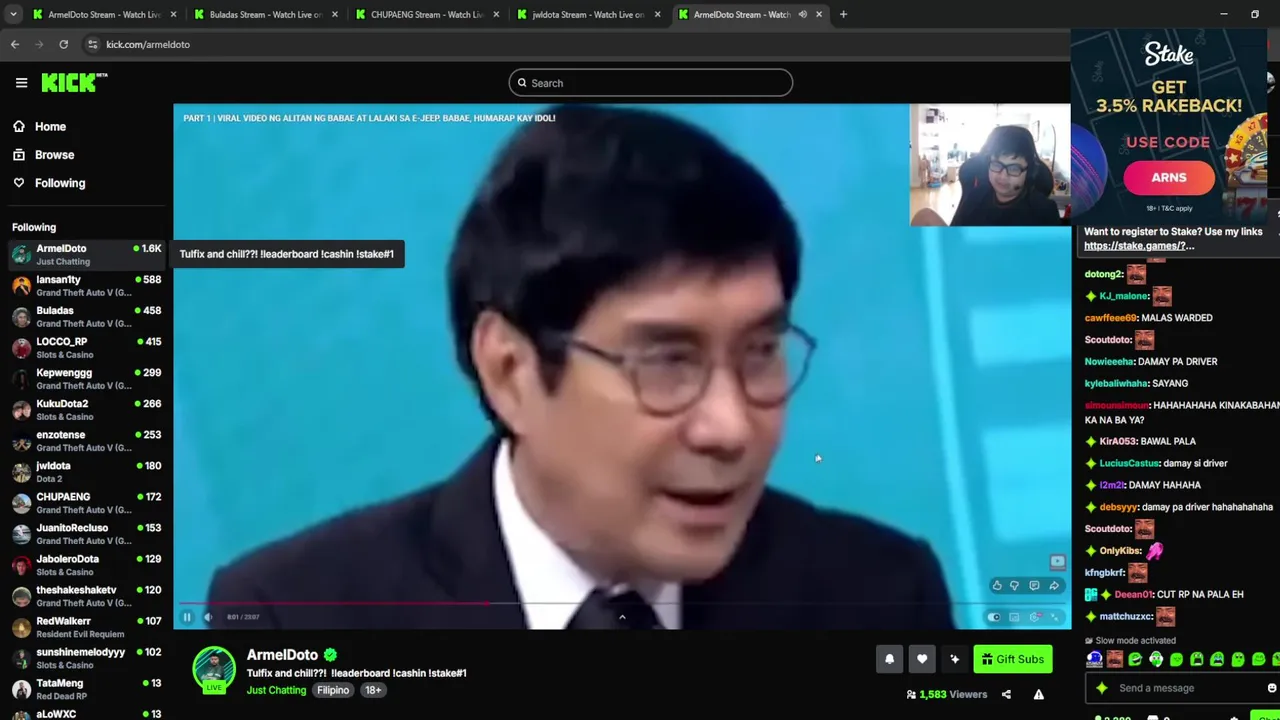The width and height of the screenshot is (1280, 720).
Task: Open TataMeng channel in Following list
Action: pyautogui.click(x=86, y=688)
